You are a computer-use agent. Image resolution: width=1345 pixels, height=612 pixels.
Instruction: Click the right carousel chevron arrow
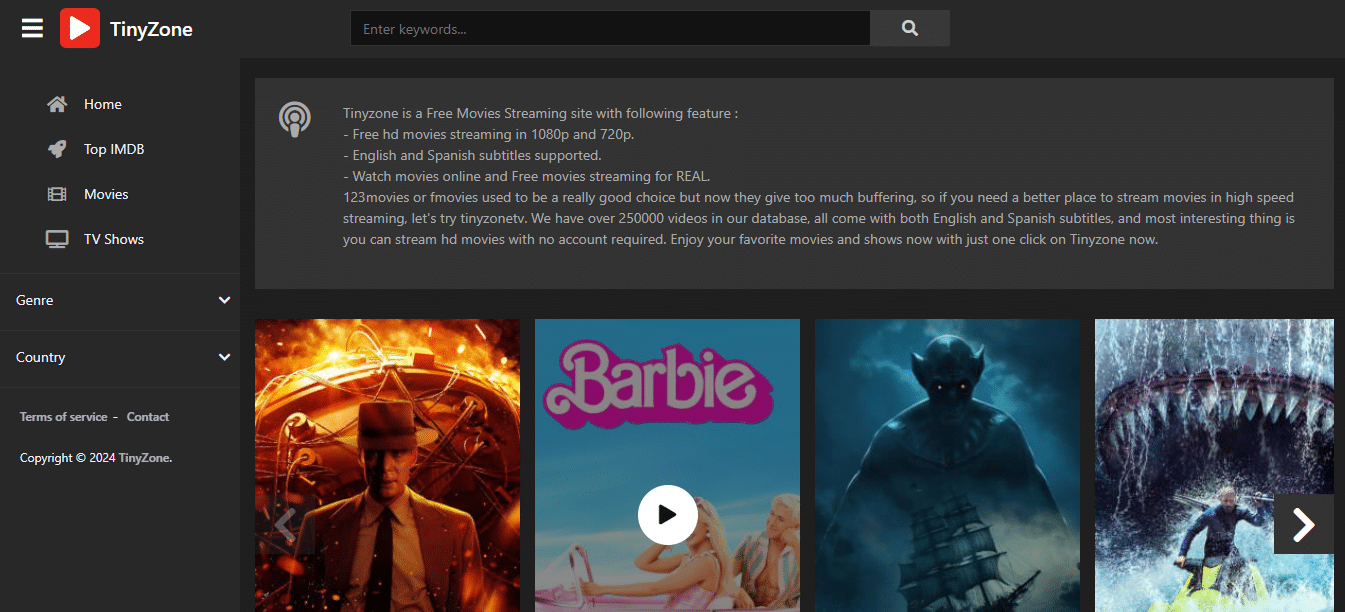tap(1303, 523)
